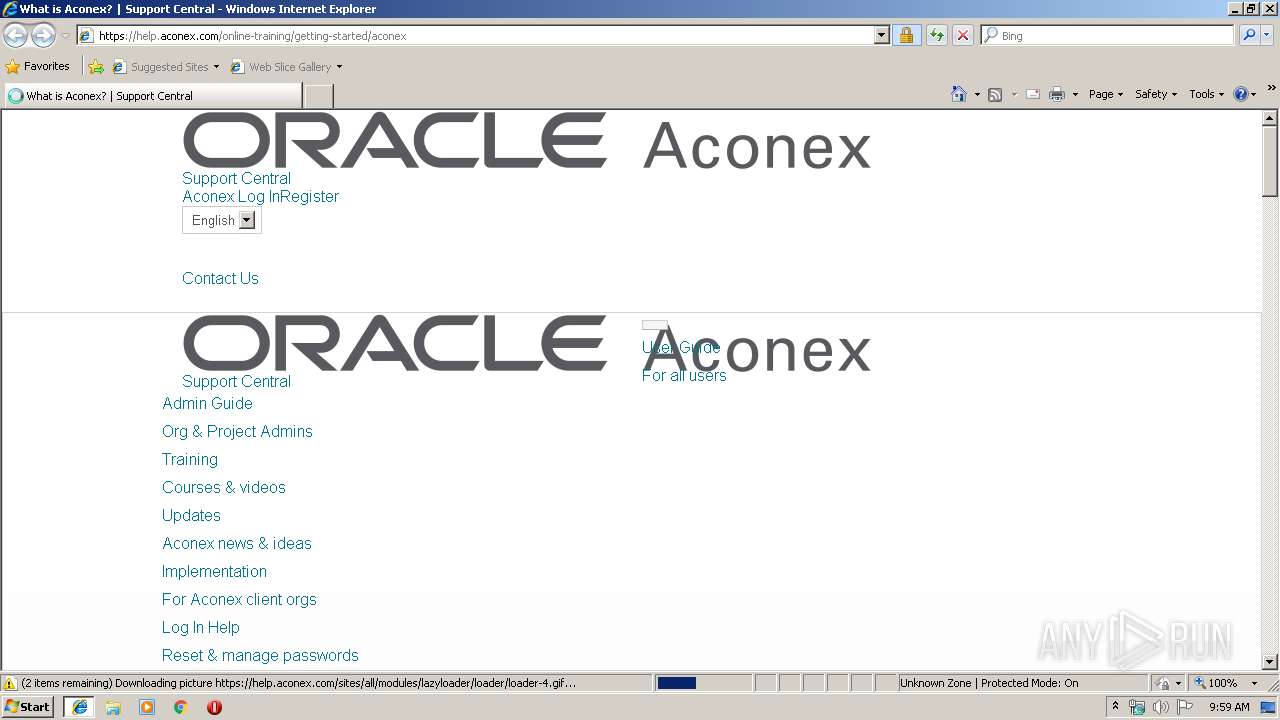
Task: Open the Log In Help link
Action: pos(201,627)
